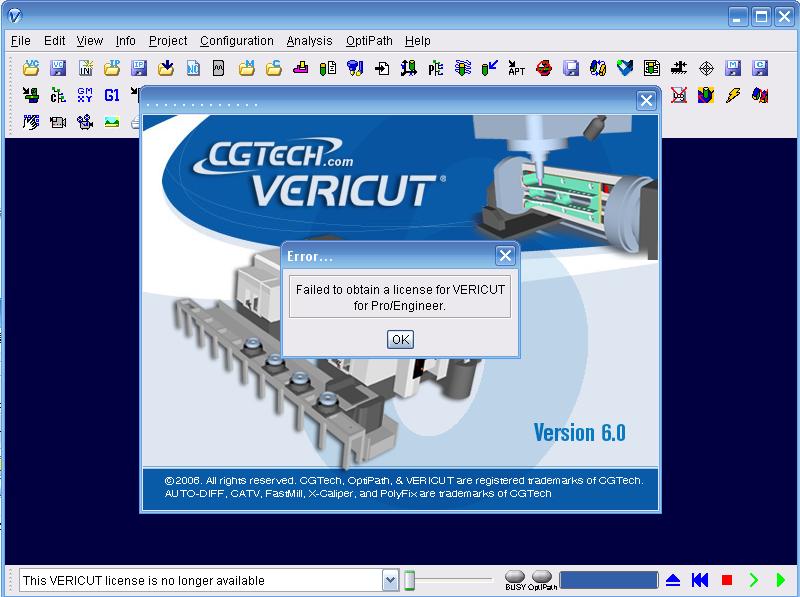Click the arrow into document icon

pos(382,68)
